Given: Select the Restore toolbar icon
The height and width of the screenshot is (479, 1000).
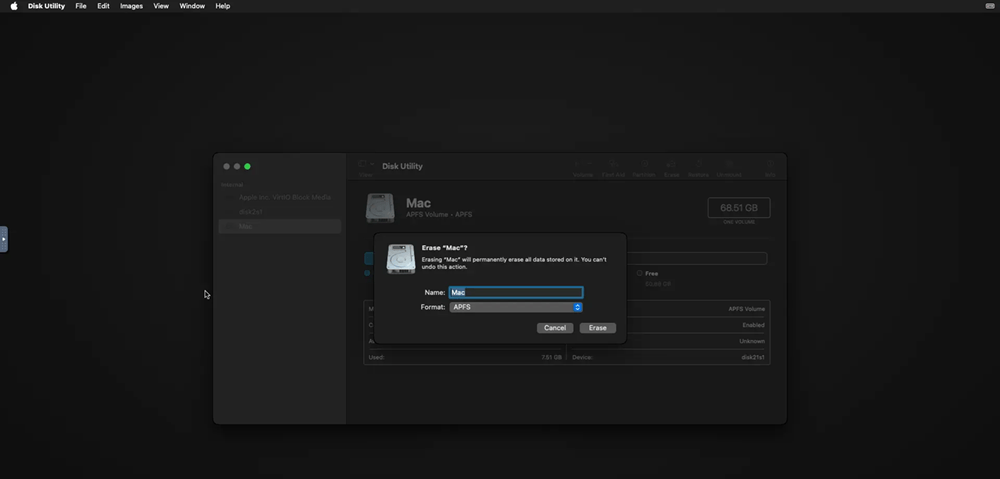Looking at the screenshot, I should coord(698,165).
